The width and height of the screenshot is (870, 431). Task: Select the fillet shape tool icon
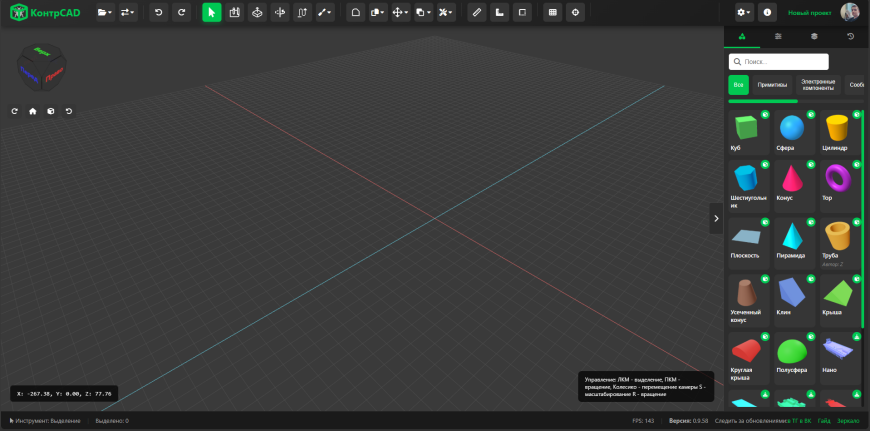coord(356,12)
